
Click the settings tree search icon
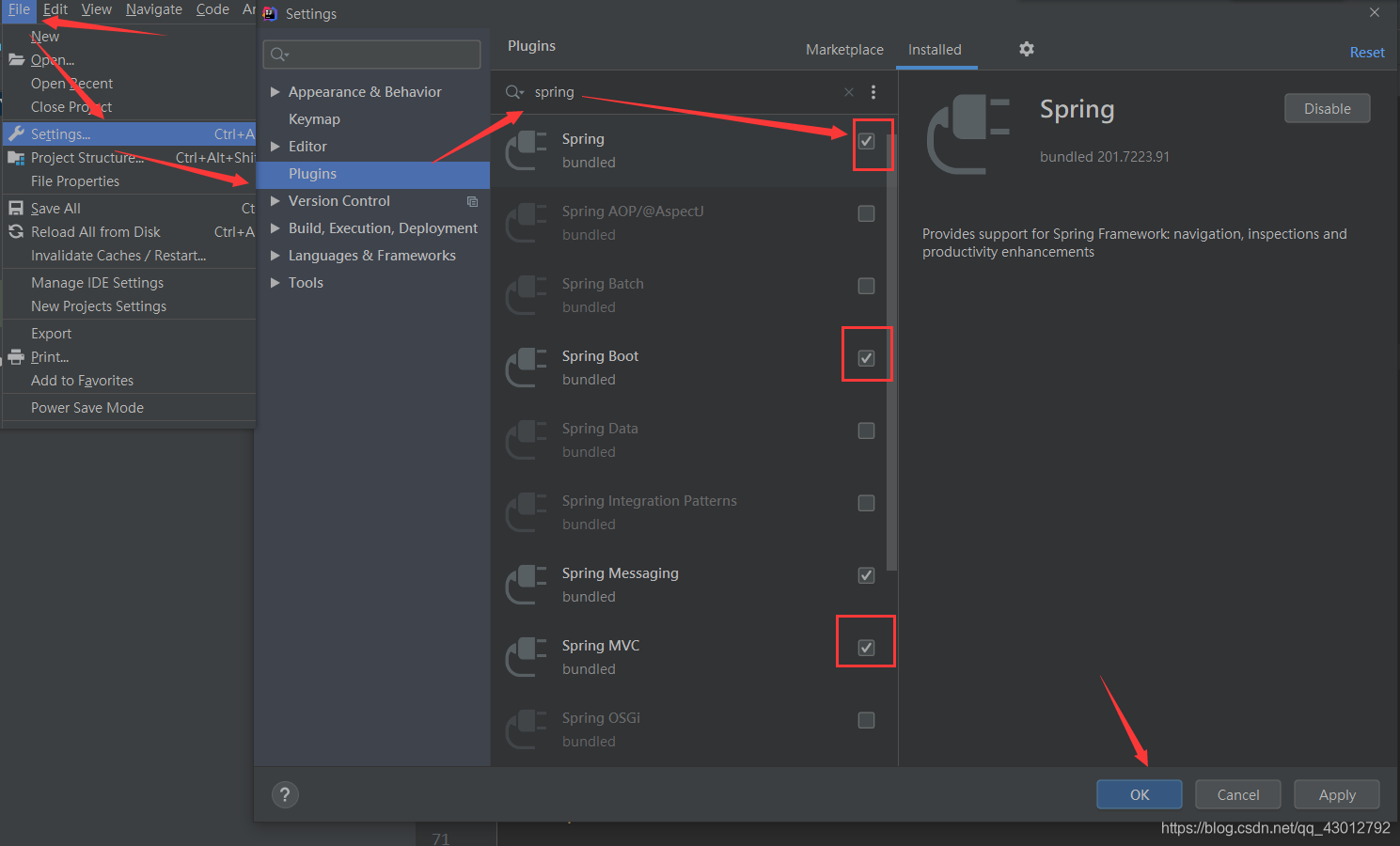tap(279, 55)
